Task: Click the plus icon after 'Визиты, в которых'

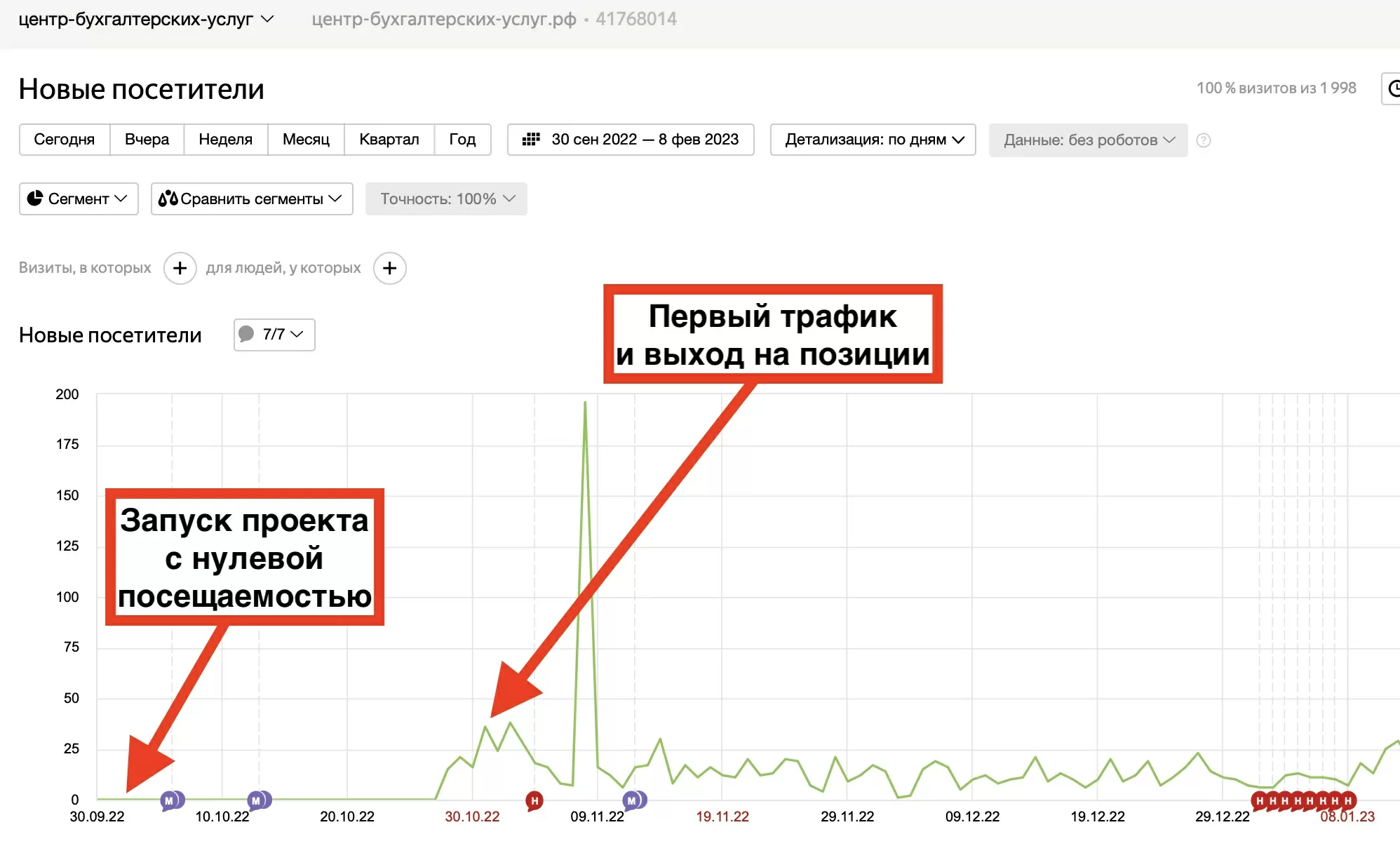Action: [x=180, y=268]
